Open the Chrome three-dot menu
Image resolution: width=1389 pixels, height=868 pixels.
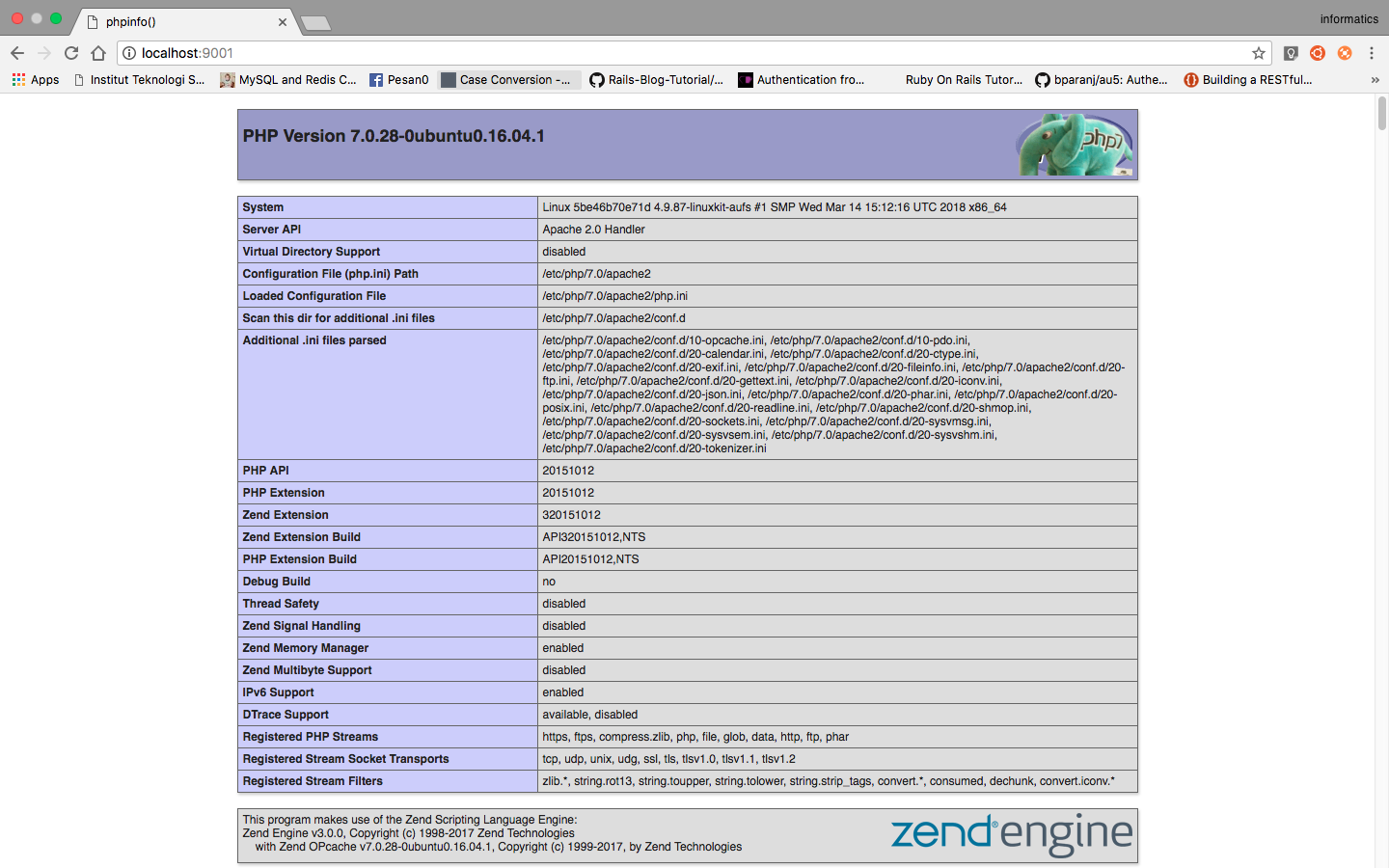tap(1371, 53)
